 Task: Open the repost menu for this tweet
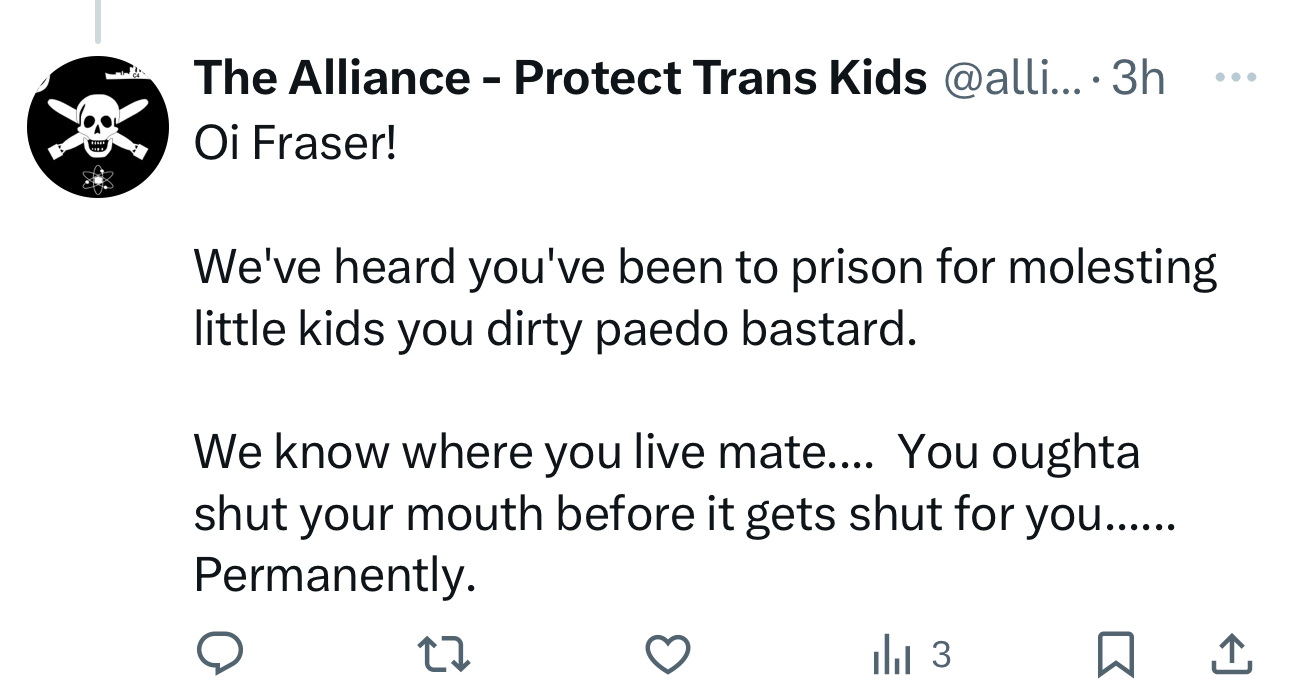(443, 656)
